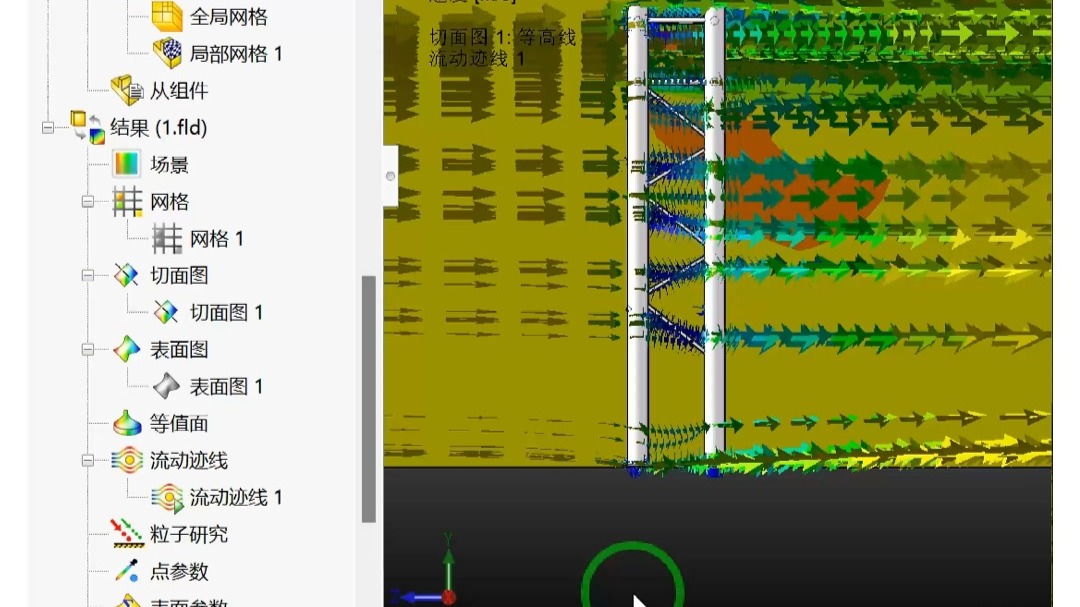Select the 点参数 label

[179, 571]
